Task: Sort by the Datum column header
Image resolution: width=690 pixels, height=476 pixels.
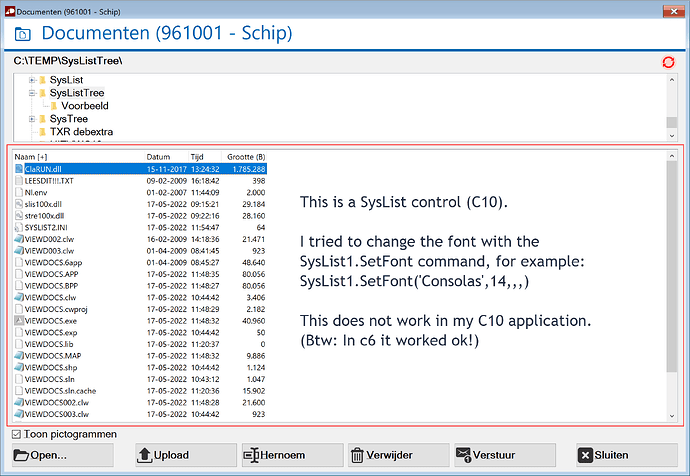Action: click(167, 157)
